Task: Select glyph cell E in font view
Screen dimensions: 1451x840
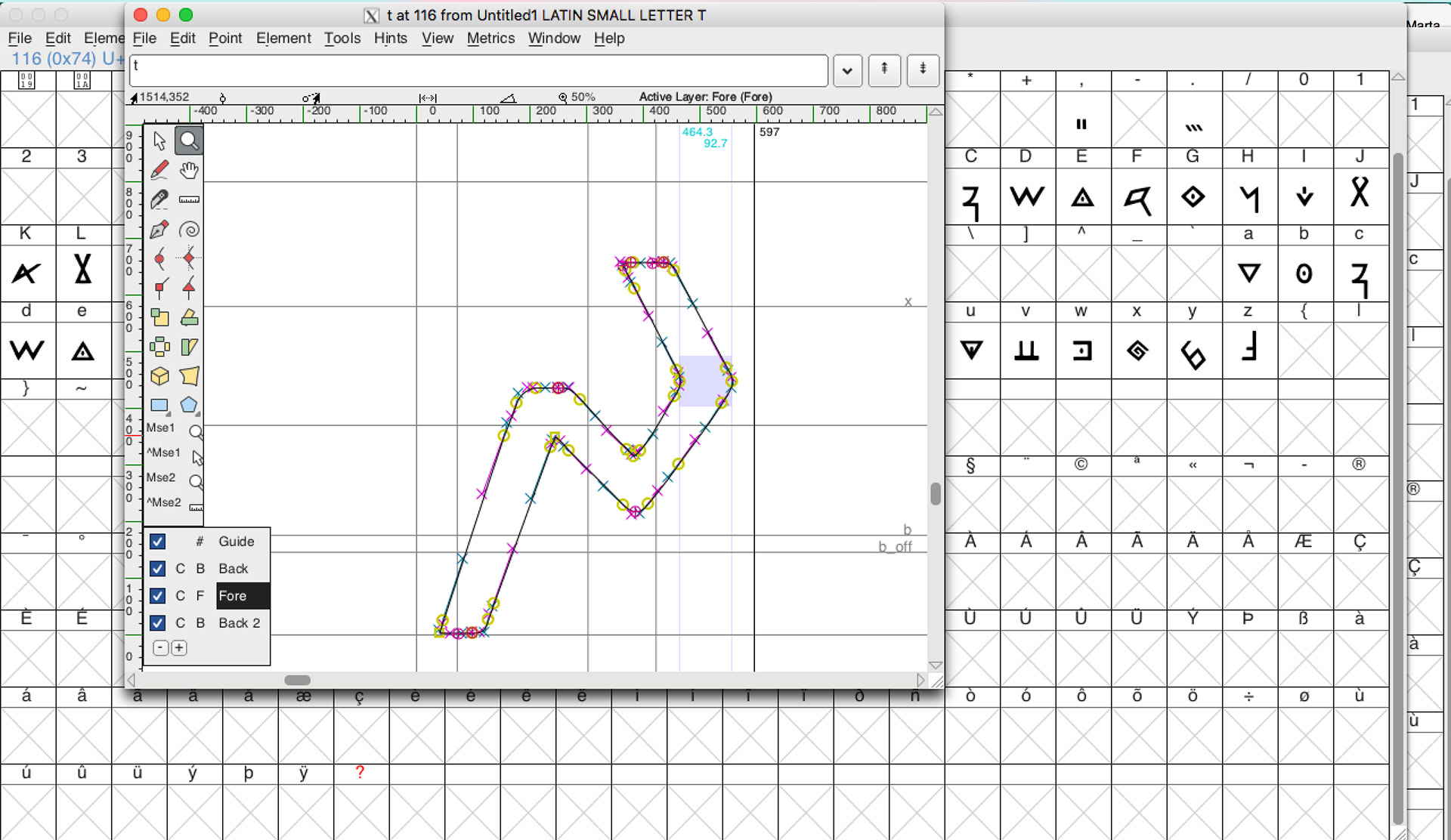Action: click(1082, 196)
